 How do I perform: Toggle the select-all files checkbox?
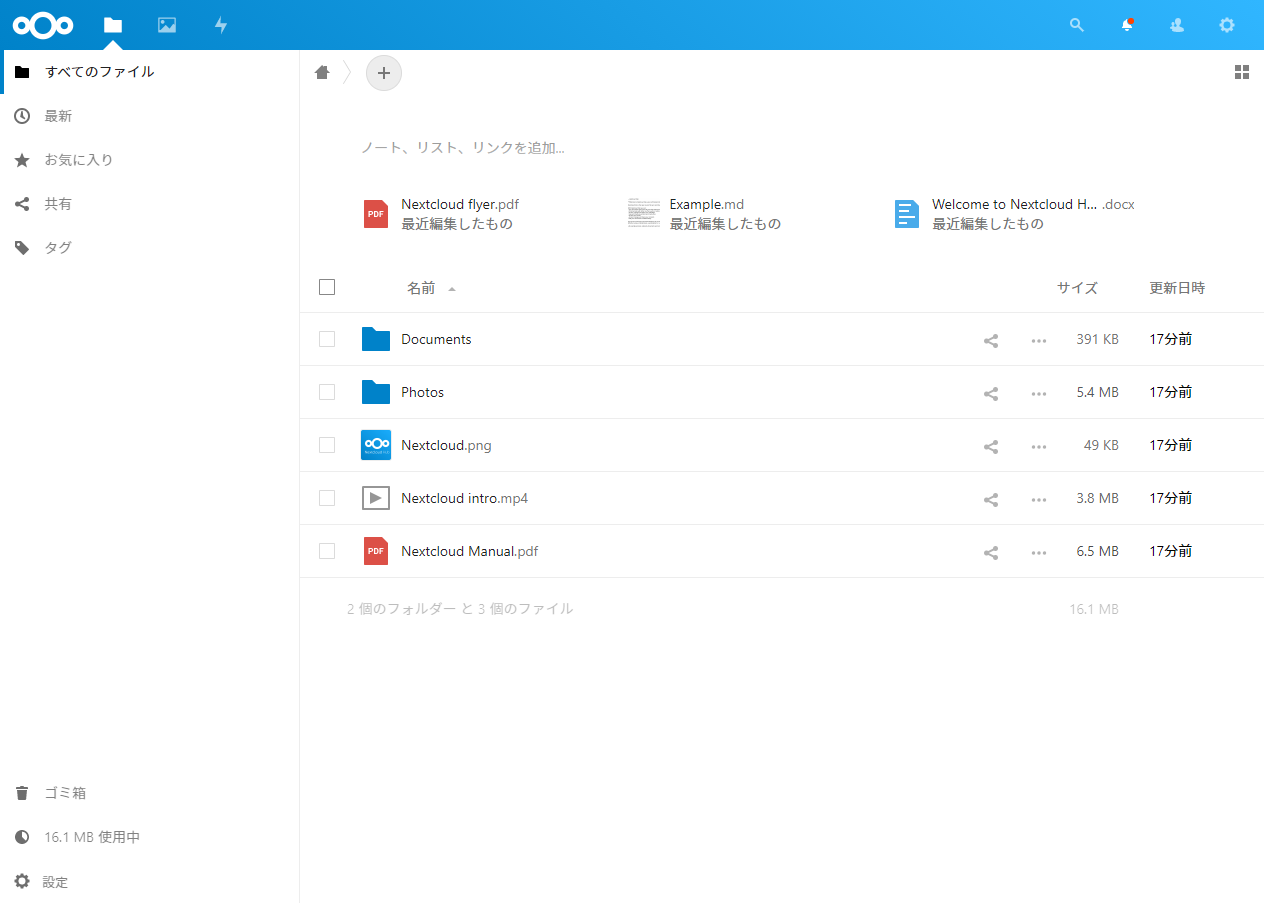(x=327, y=287)
